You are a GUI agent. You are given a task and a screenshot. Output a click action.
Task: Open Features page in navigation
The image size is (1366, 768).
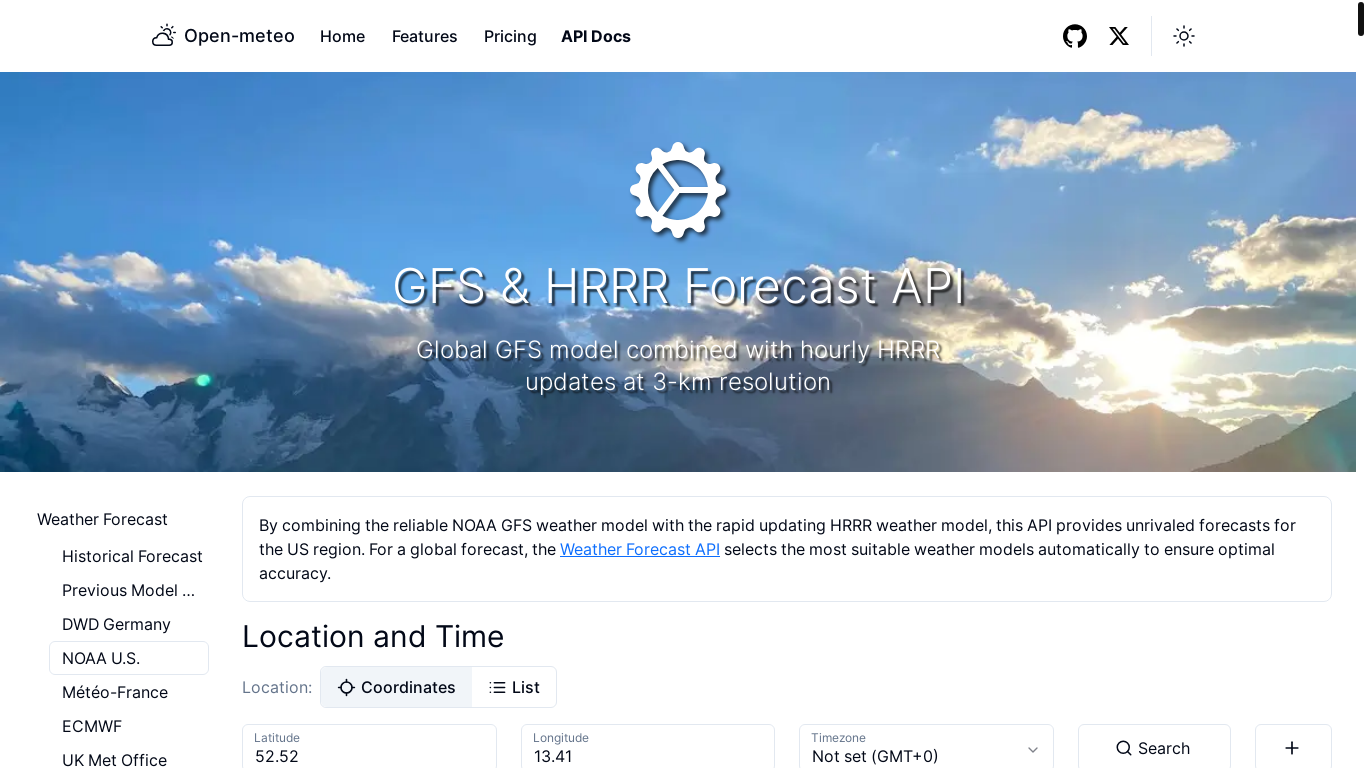[424, 36]
